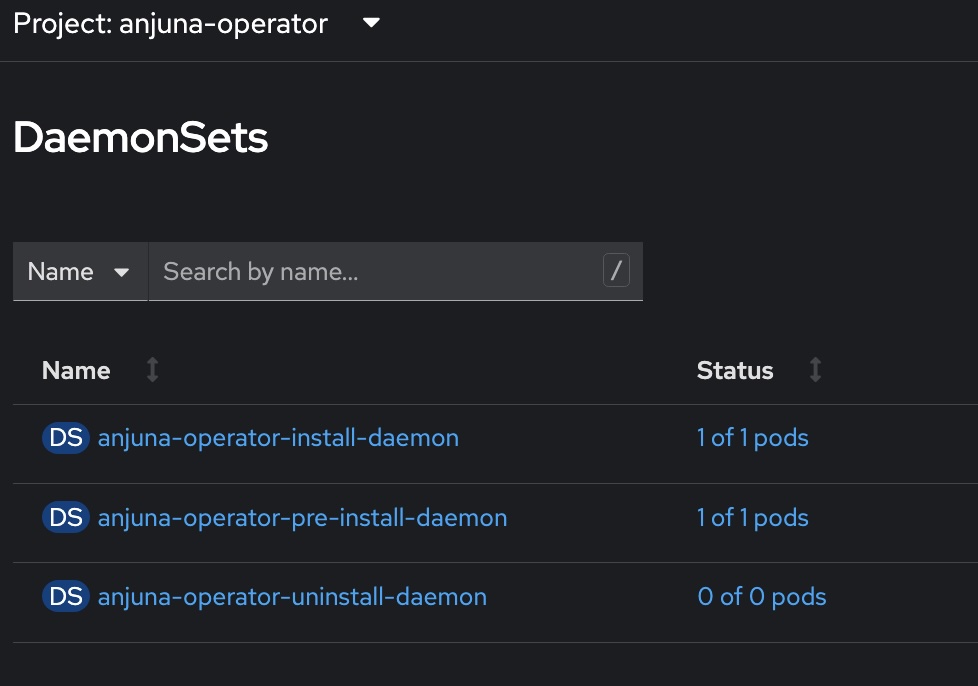
Task: Open anjuna-operator-install-daemon details
Action: click(x=277, y=437)
